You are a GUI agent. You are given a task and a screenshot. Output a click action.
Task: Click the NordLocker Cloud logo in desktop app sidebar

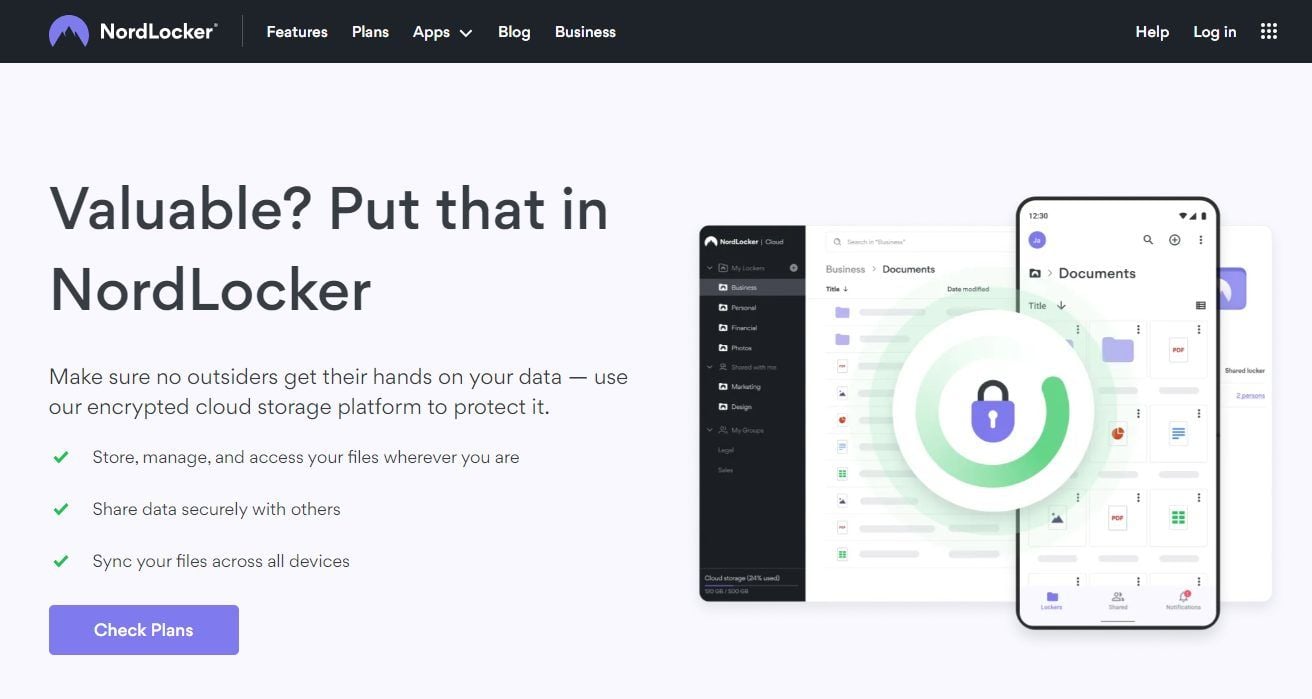coord(744,241)
